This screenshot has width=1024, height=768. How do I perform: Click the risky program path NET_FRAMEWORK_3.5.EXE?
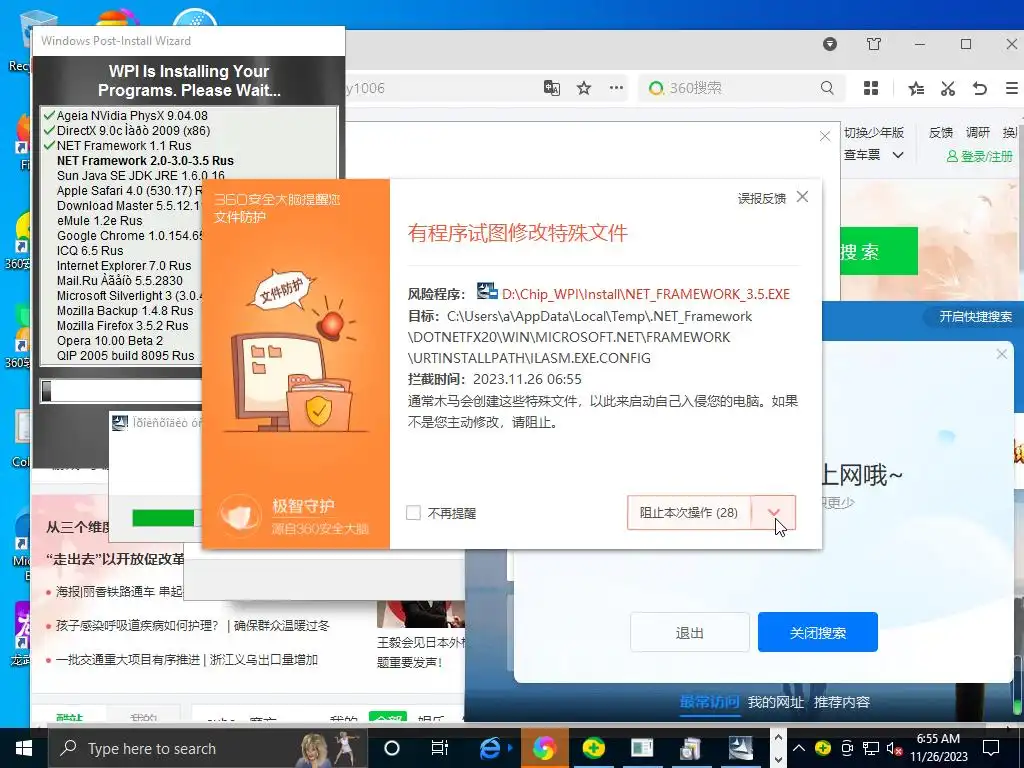click(x=645, y=294)
